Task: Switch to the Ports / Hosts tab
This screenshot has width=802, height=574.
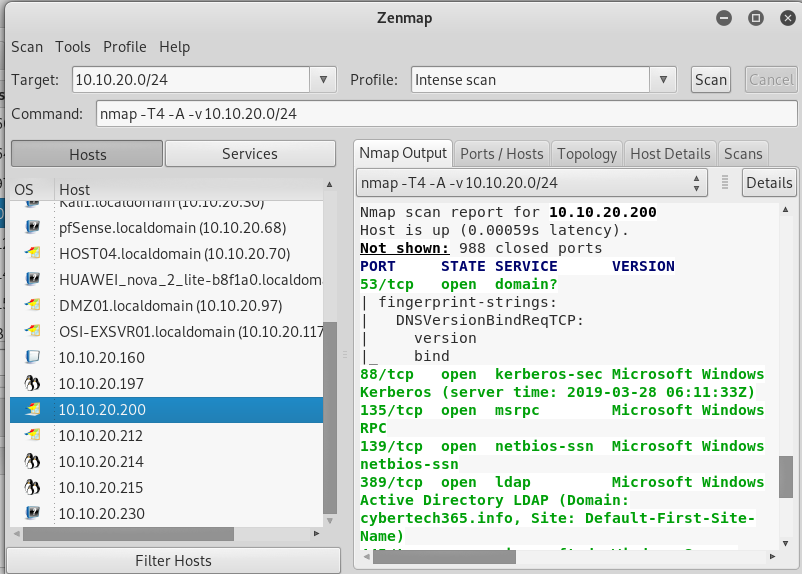Action: [x=502, y=154]
